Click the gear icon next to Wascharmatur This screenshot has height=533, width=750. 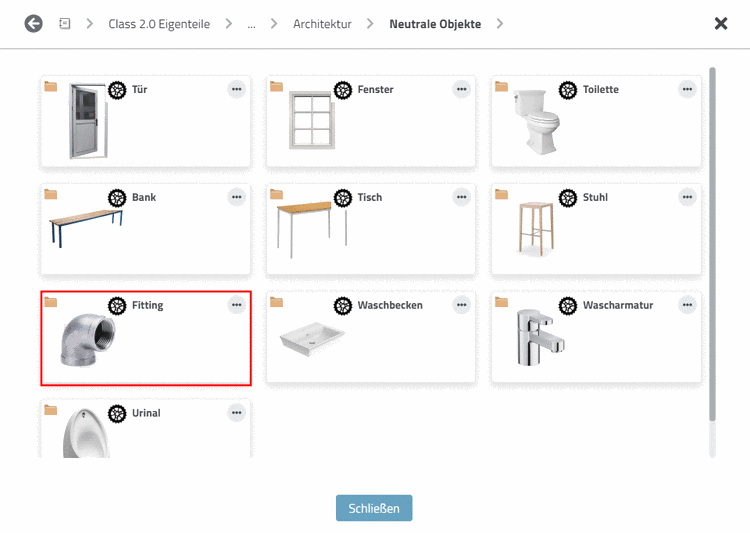(569, 306)
